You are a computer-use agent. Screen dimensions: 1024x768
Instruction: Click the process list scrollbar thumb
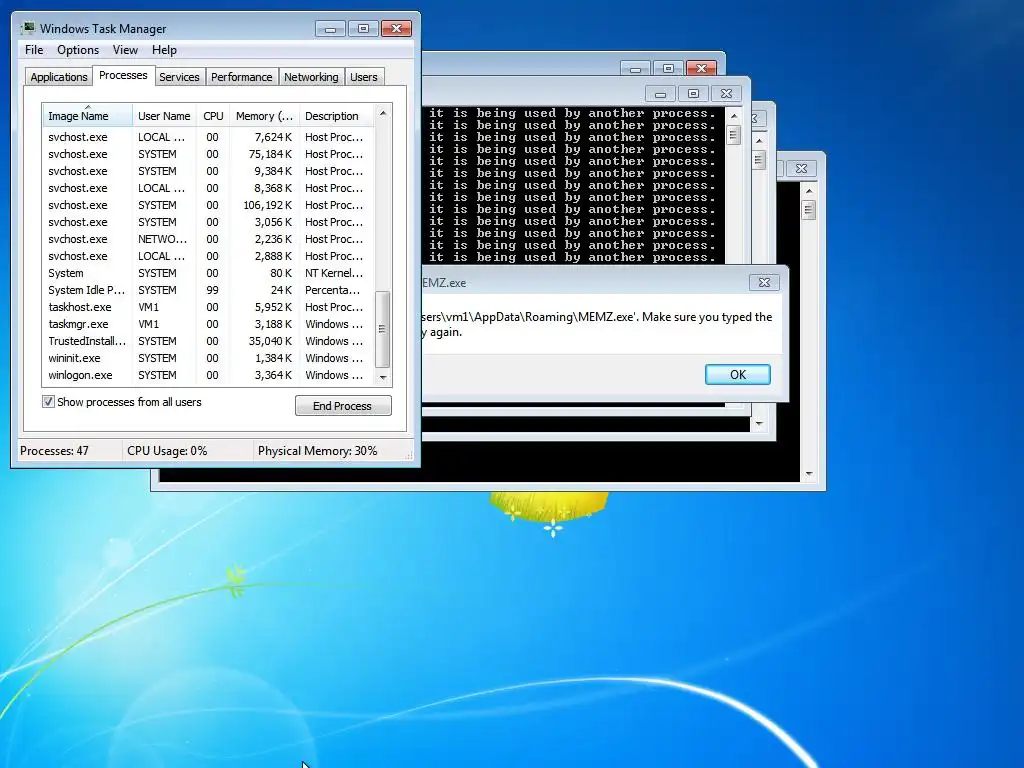(x=383, y=329)
